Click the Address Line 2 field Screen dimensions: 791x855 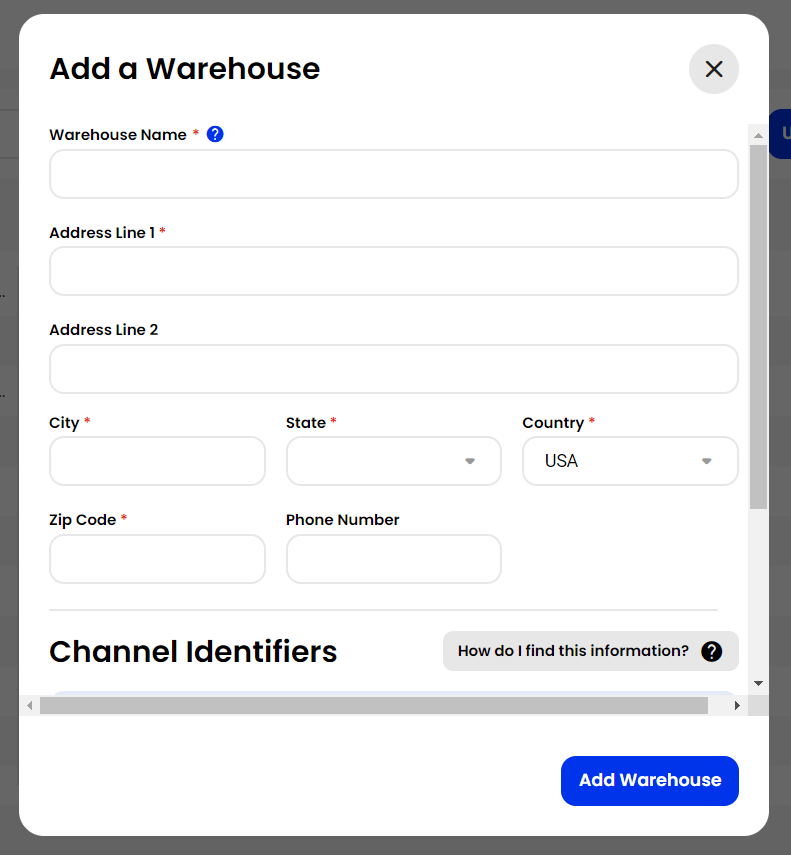pyautogui.click(x=393, y=369)
